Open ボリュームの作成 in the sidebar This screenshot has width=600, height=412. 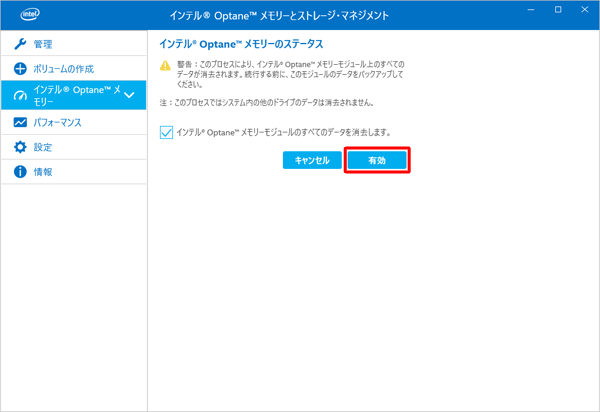(x=74, y=69)
